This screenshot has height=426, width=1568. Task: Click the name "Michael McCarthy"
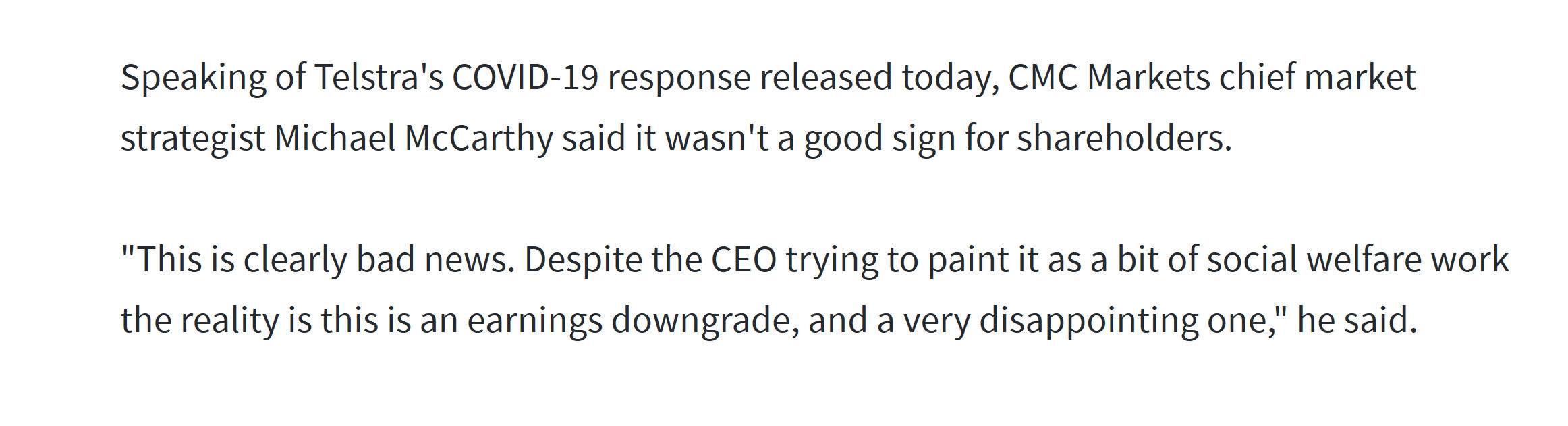(x=414, y=139)
